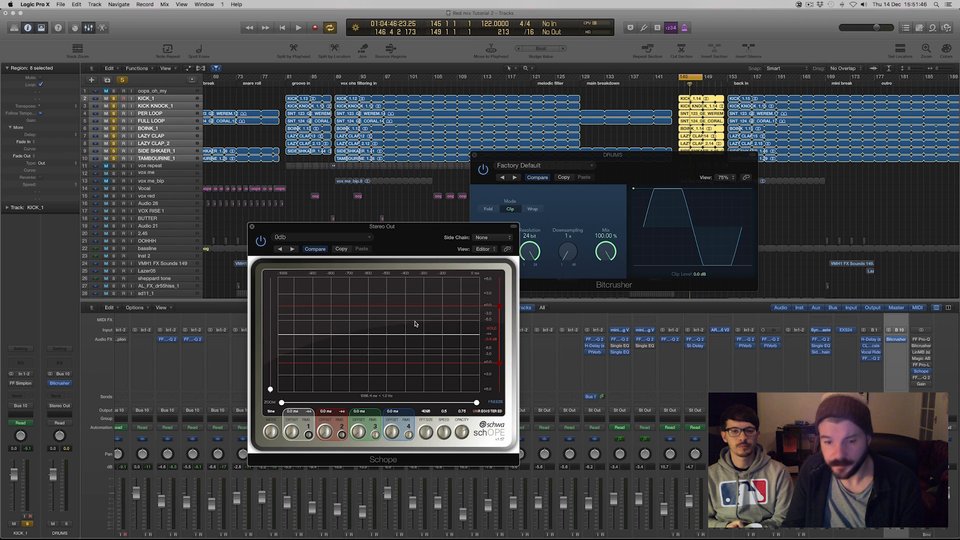
Task: Toggle Schope plugin power button
Action: click(260, 241)
